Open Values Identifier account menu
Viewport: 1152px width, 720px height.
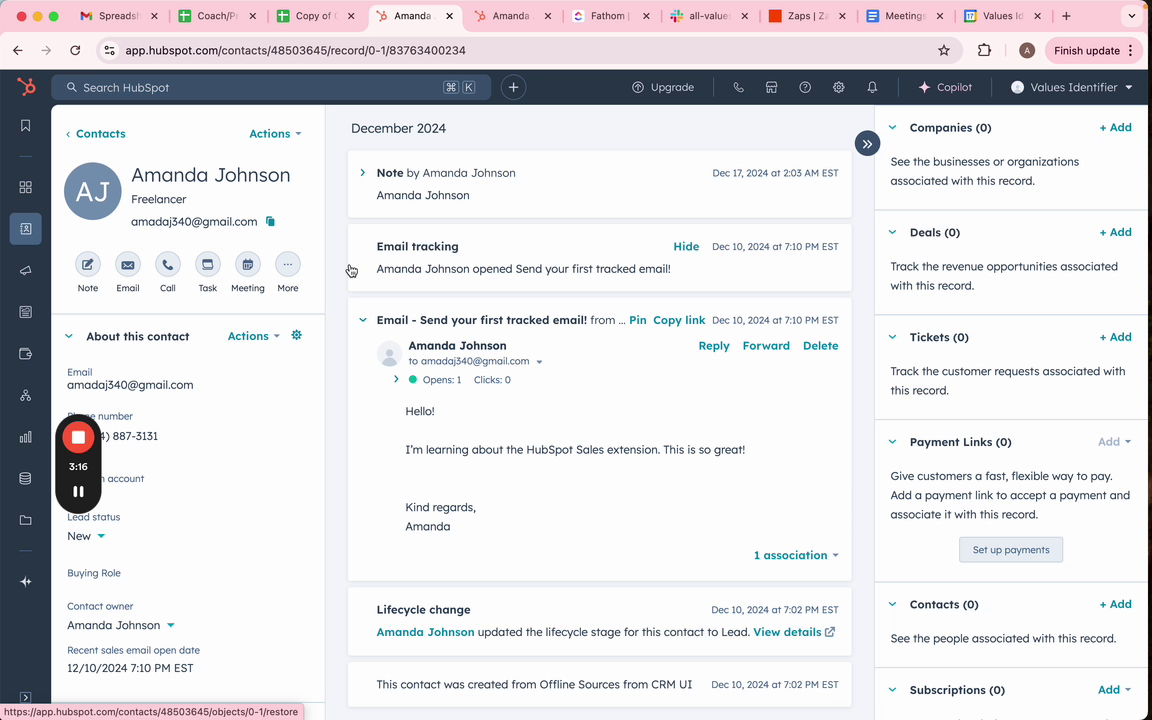click(1072, 87)
